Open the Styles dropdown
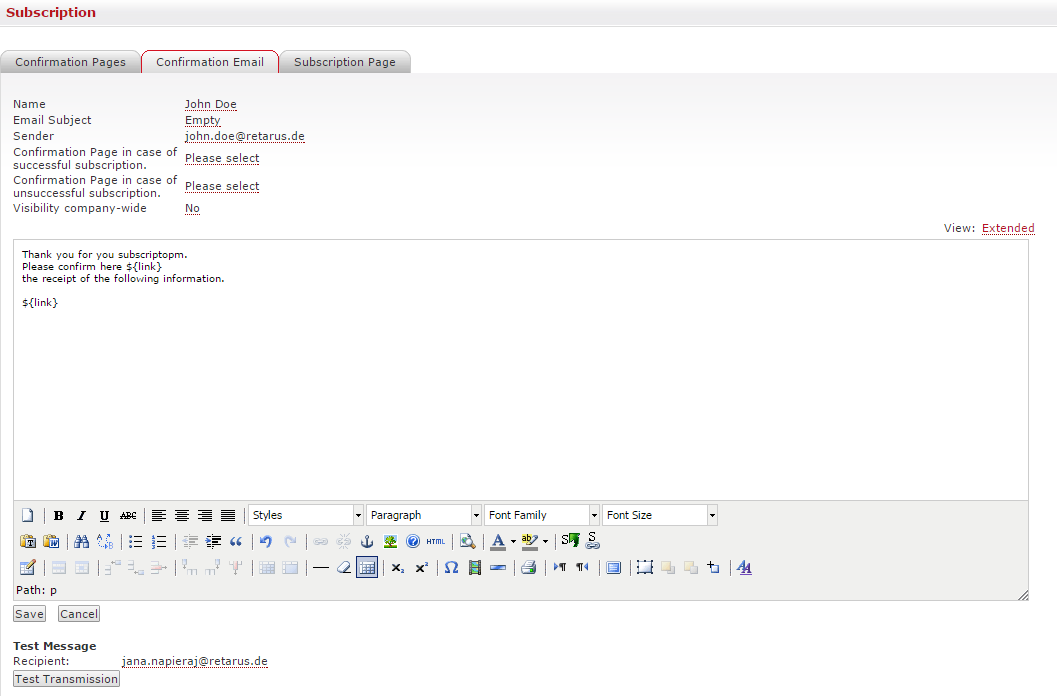 [x=305, y=516]
